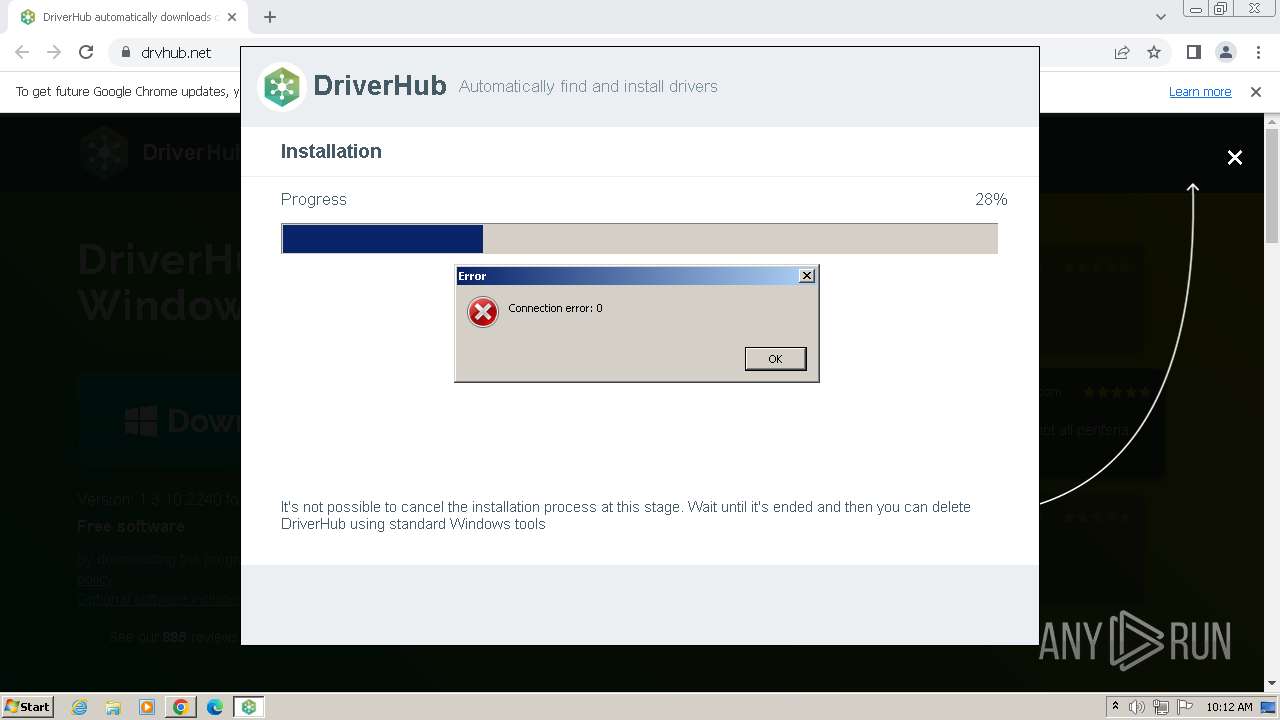1280x720 pixels.
Task: Open the tab search dropdown
Action: (x=1160, y=17)
